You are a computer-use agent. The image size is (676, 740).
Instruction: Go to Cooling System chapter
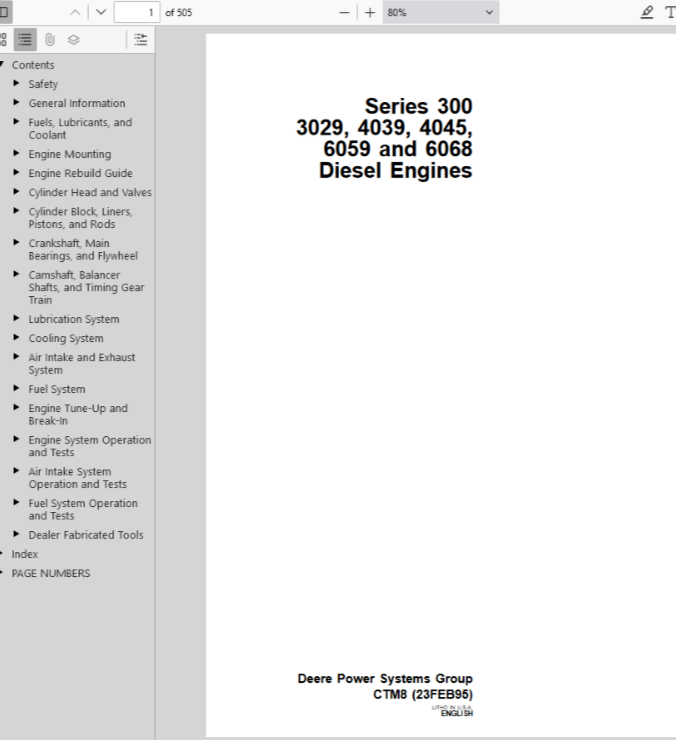[x=66, y=338]
